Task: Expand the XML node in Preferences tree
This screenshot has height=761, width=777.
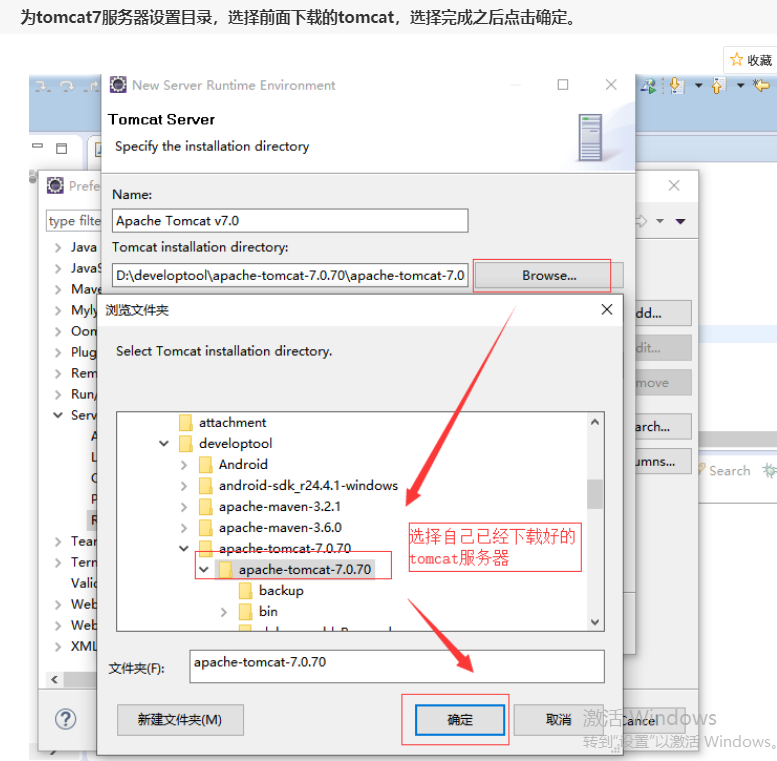Action: (x=58, y=647)
